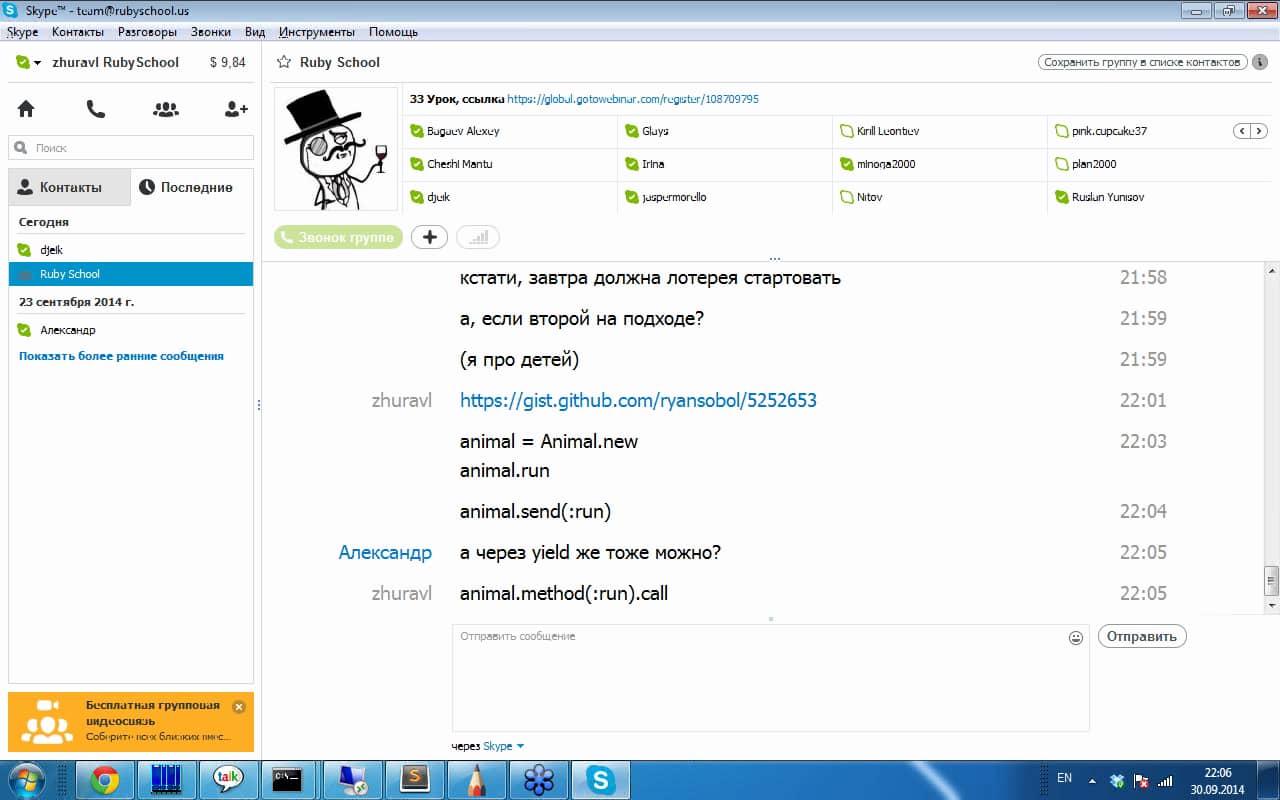Click the search contacts field
Screen dimensions: 1280x800
click(x=131, y=148)
